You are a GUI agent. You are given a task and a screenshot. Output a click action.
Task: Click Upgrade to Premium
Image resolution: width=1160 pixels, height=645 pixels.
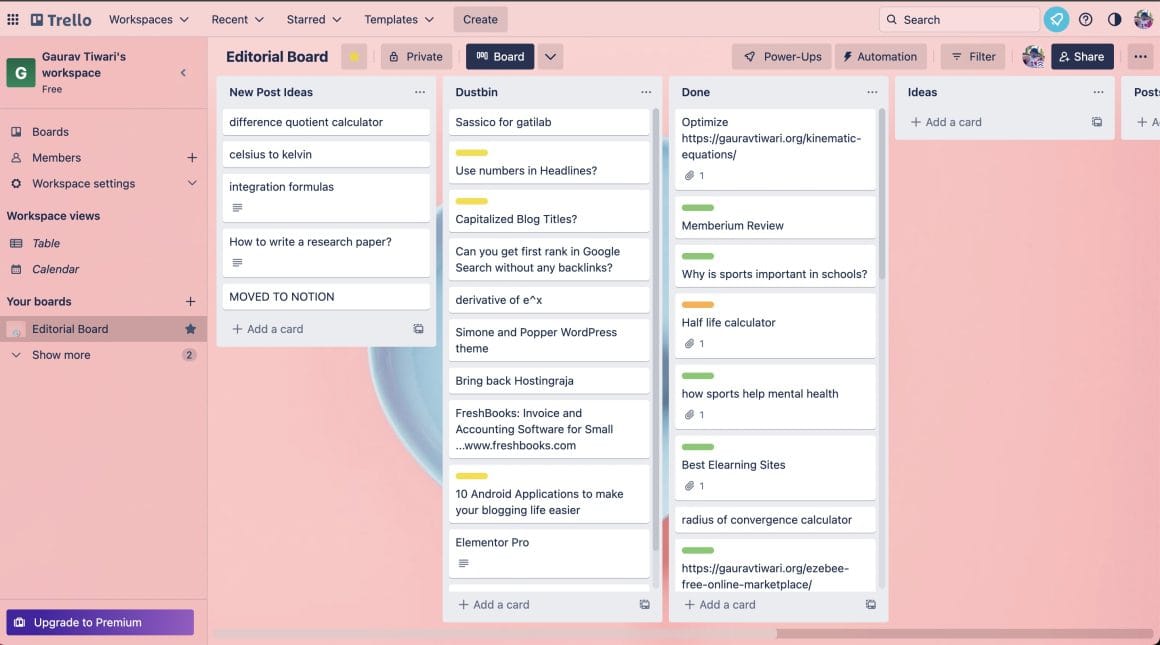coord(99,621)
